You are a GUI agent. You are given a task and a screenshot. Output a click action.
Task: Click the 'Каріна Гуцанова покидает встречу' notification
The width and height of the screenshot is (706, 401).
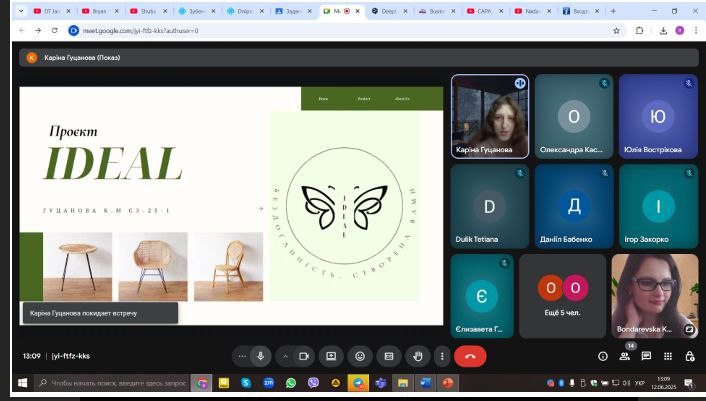pos(100,313)
